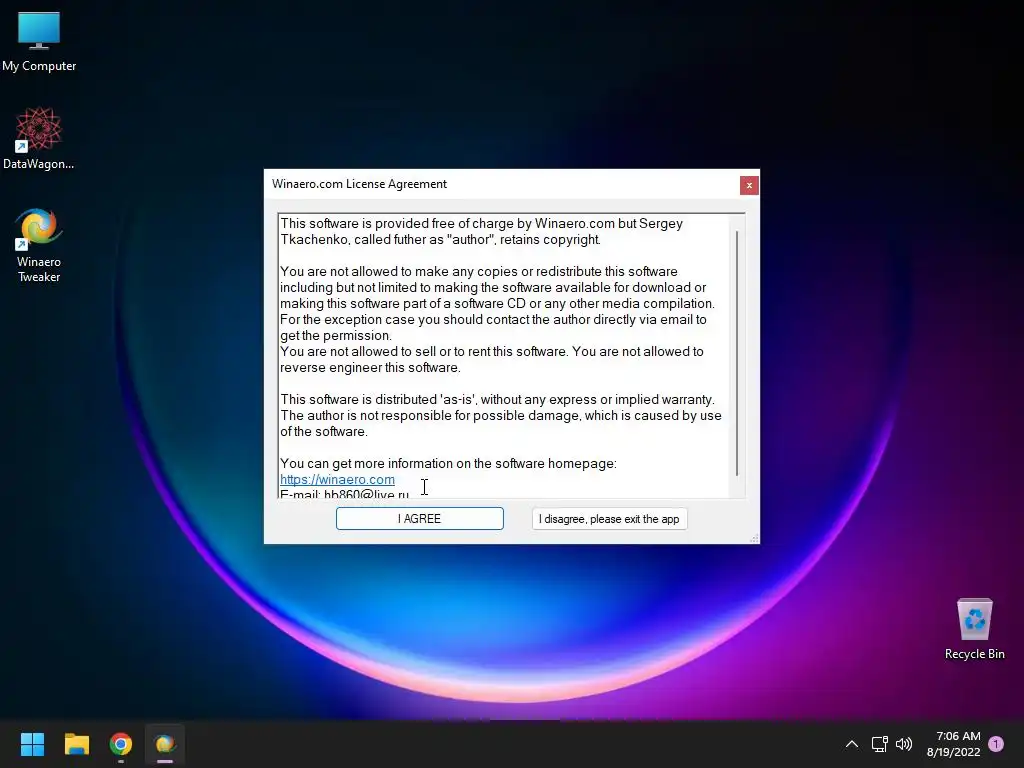Click the dialog resize grip corner

coord(754,538)
